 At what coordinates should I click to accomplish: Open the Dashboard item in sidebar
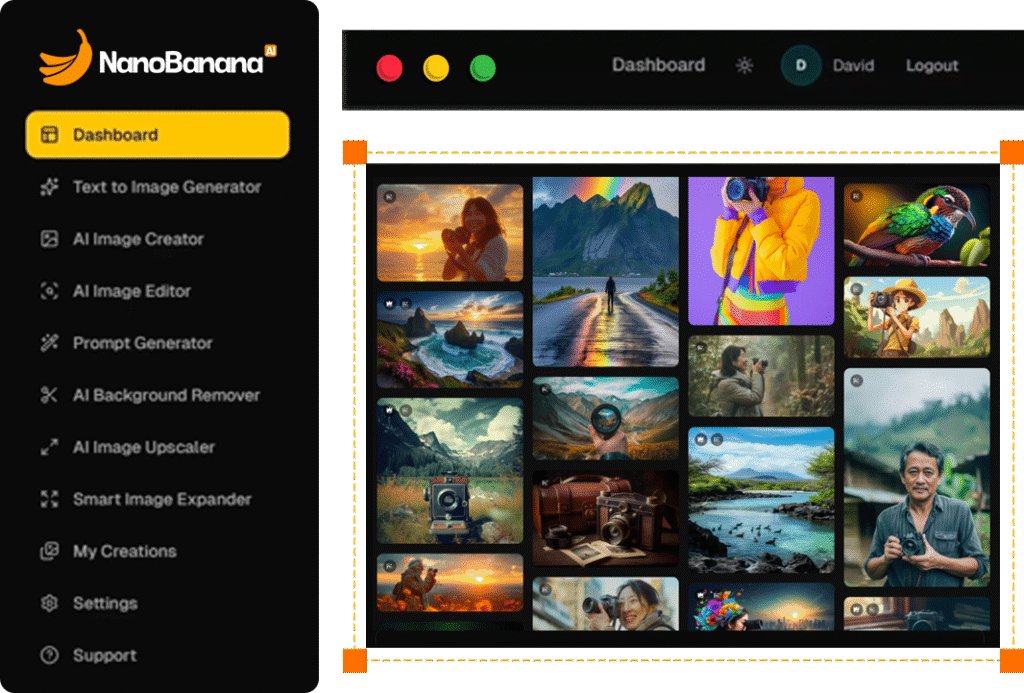click(157, 135)
